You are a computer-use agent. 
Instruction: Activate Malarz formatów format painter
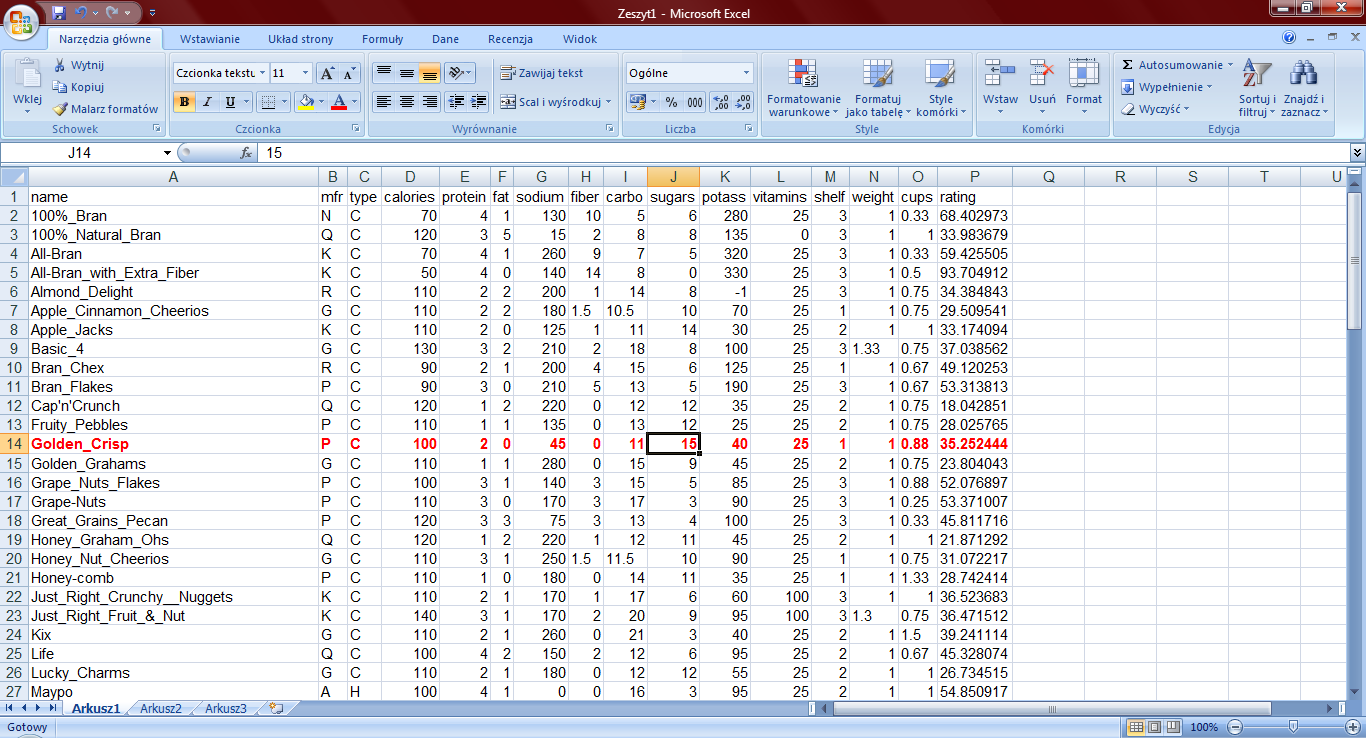click(105, 109)
